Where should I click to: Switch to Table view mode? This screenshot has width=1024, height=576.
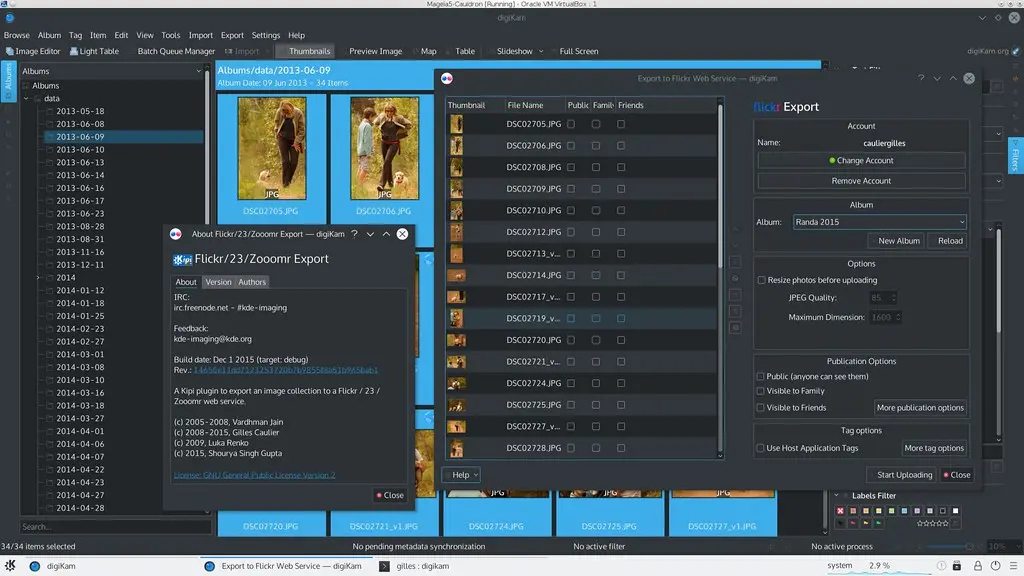point(465,51)
